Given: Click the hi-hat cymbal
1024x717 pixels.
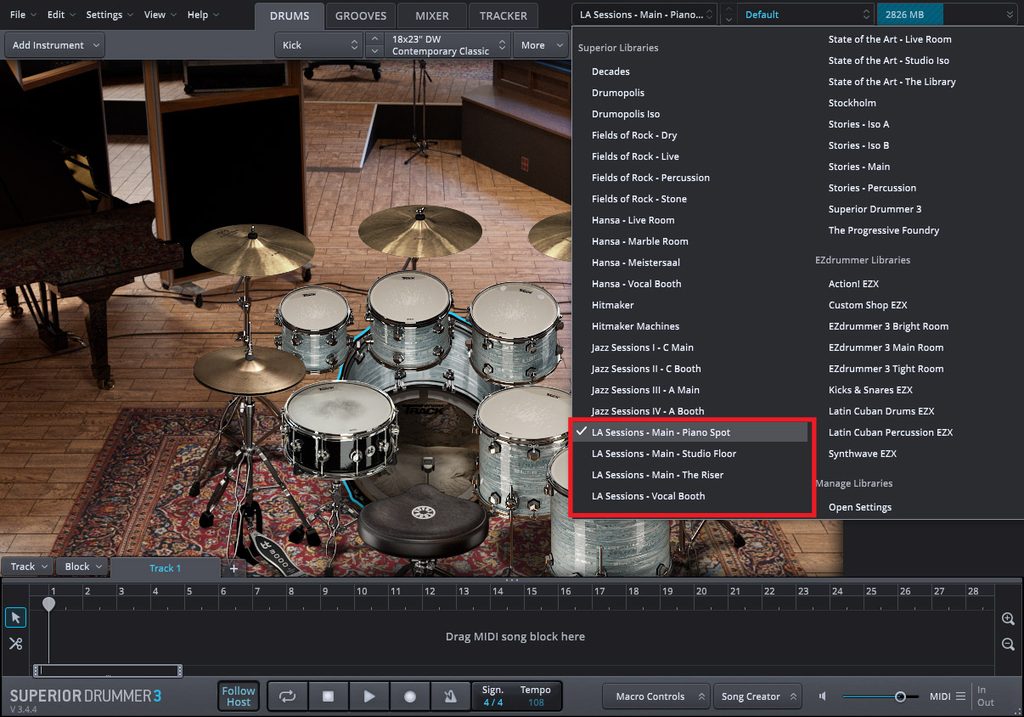Looking at the screenshot, I should point(251,370).
